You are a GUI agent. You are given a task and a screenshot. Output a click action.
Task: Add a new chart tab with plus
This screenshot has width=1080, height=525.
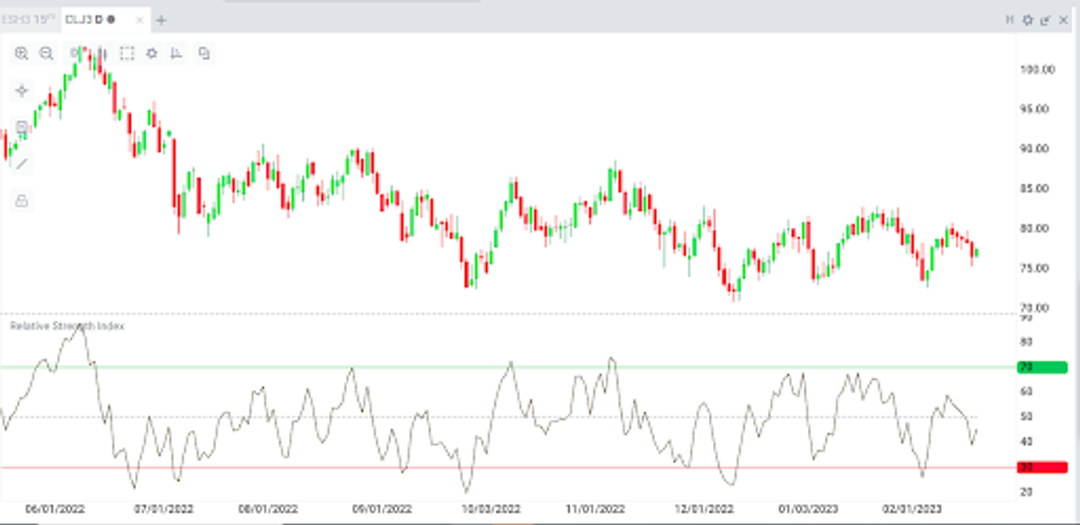(x=161, y=20)
